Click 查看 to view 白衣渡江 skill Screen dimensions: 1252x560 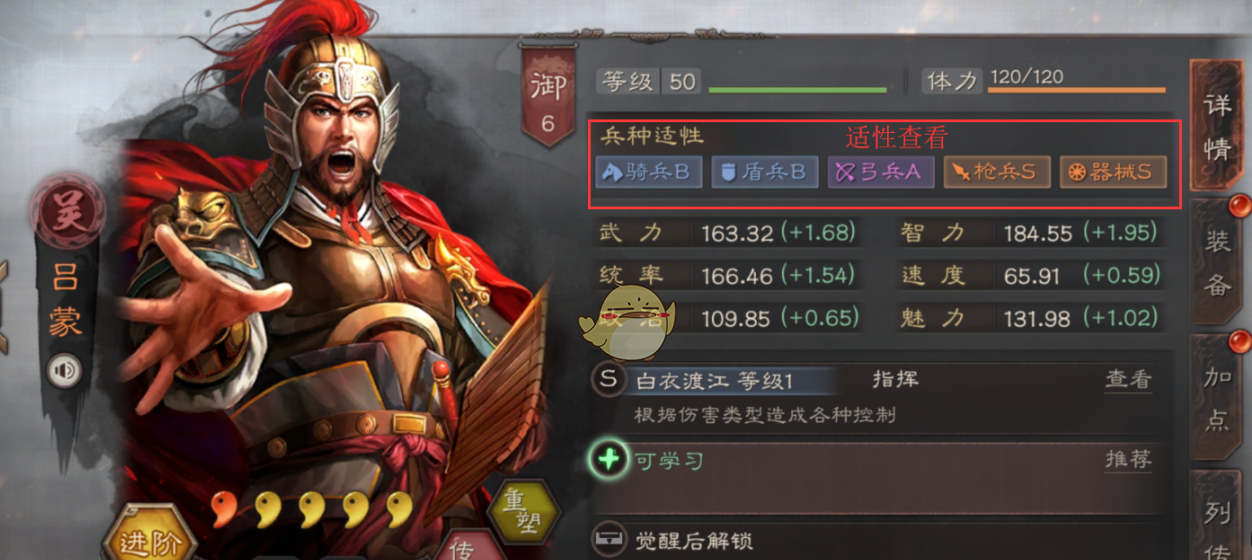click(1128, 380)
